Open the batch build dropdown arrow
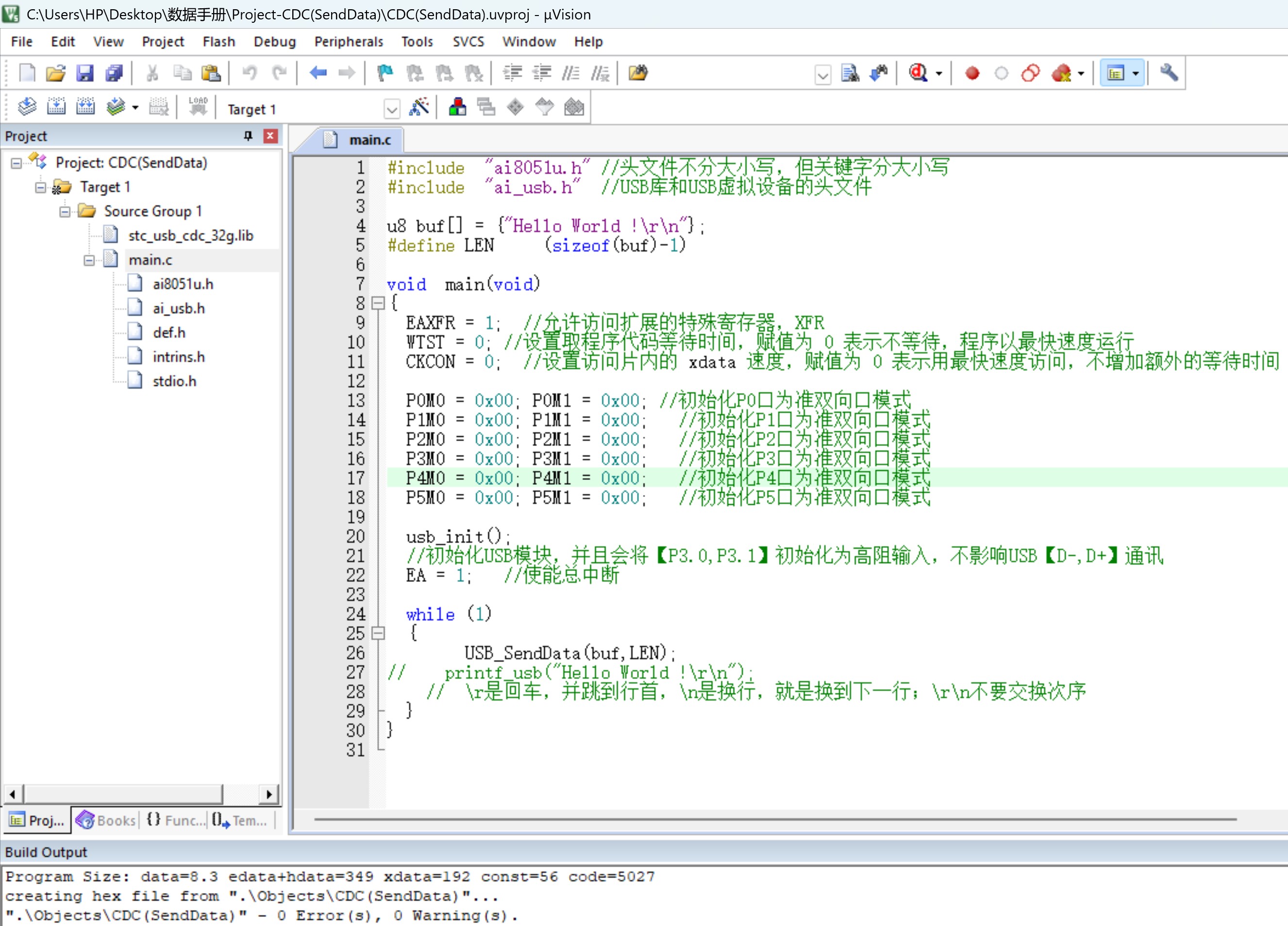 coord(135,107)
